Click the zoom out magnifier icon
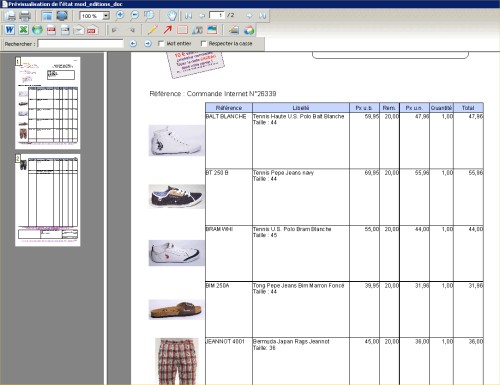The image size is (500, 385). 134,15
